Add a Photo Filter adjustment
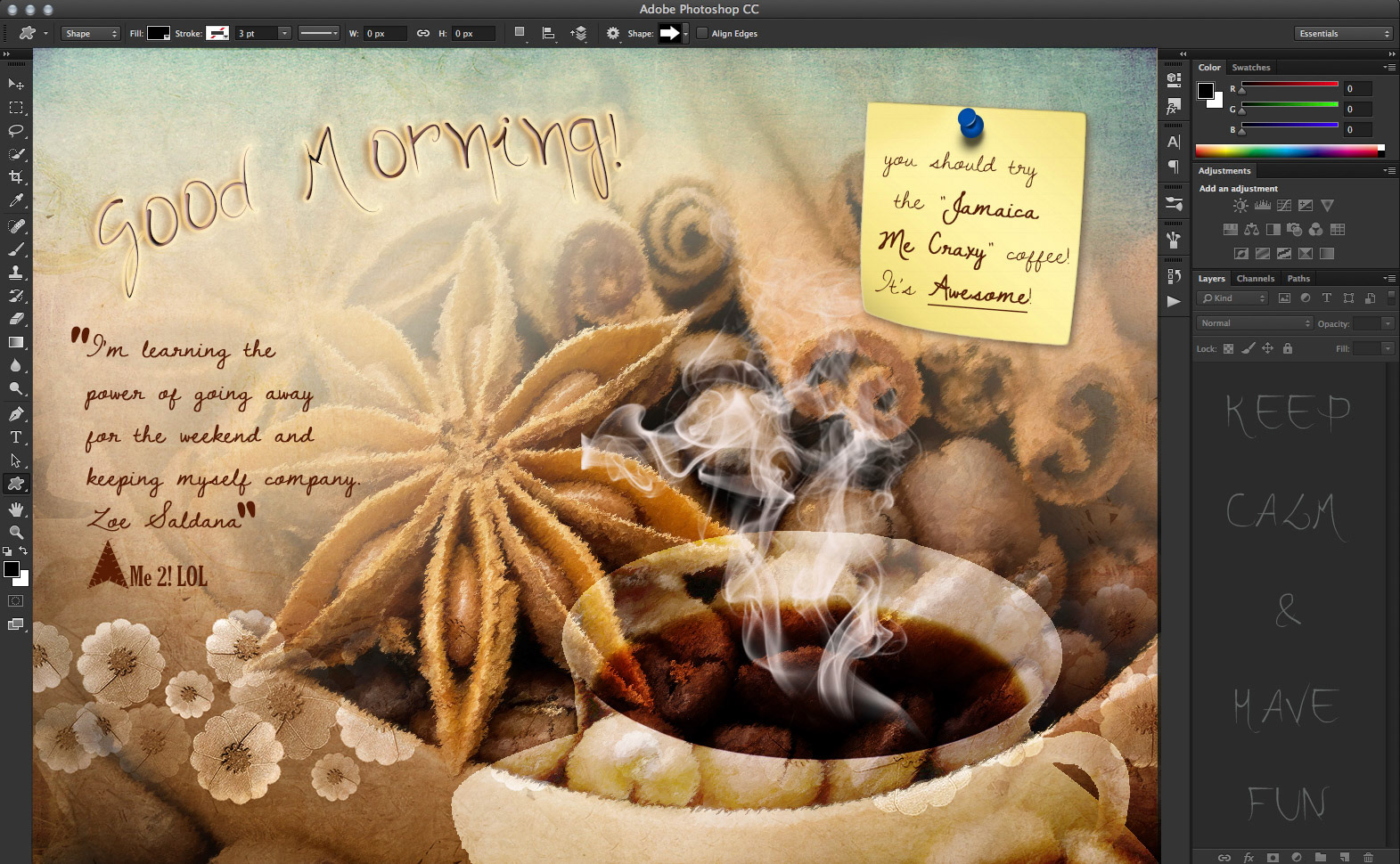1400x864 pixels. click(1294, 230)
